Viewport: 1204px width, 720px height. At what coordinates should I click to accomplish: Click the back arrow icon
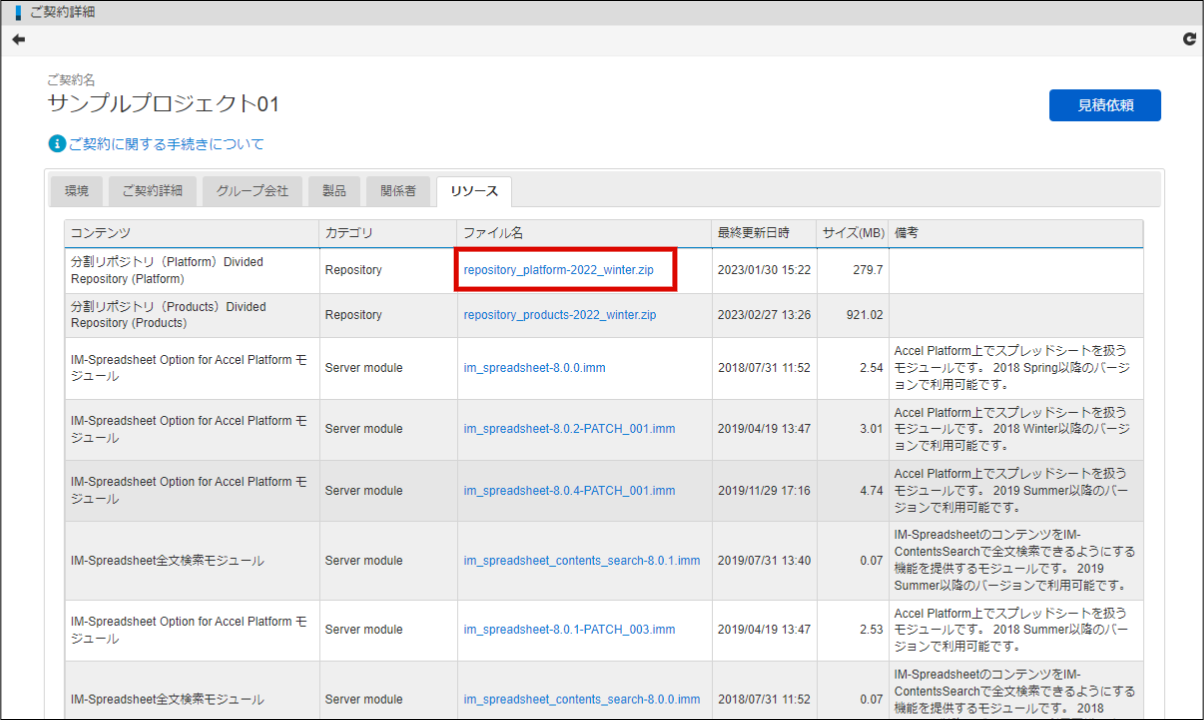click(18, 39)
